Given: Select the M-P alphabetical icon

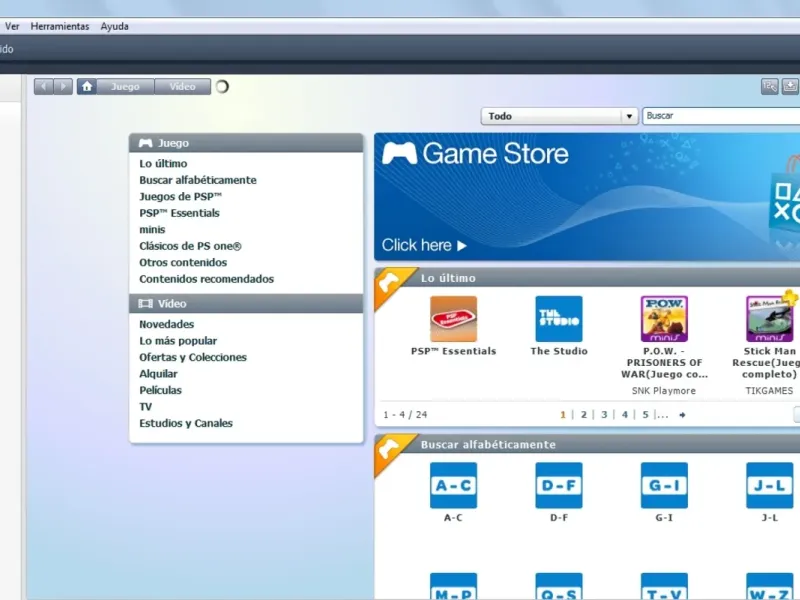Looking at the screenshot, I should tap(454, 586).
